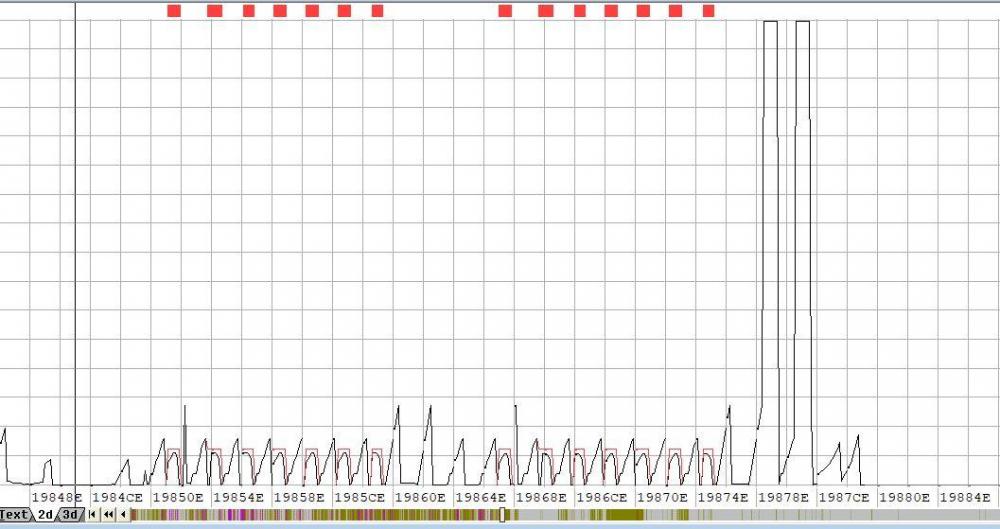1000x529 pixels.
Task: Click the single left-arrow step button
Action: click(122, 515)
